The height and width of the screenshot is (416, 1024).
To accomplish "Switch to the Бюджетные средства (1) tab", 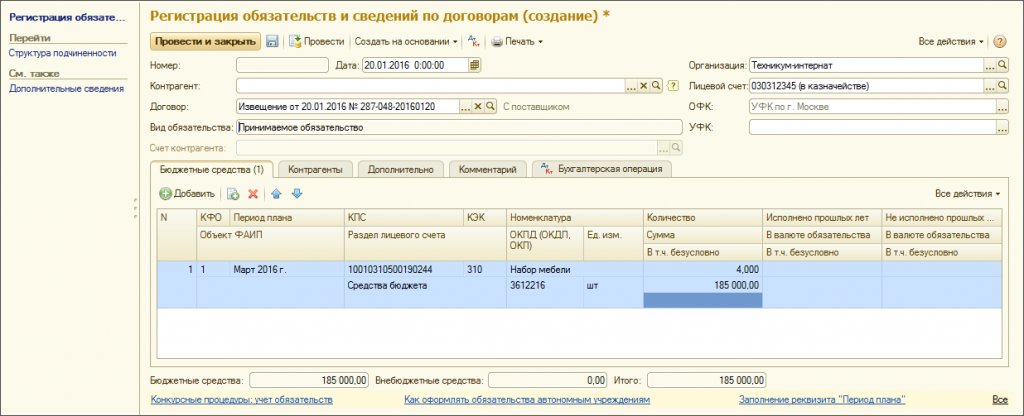I will coord(212,169).
